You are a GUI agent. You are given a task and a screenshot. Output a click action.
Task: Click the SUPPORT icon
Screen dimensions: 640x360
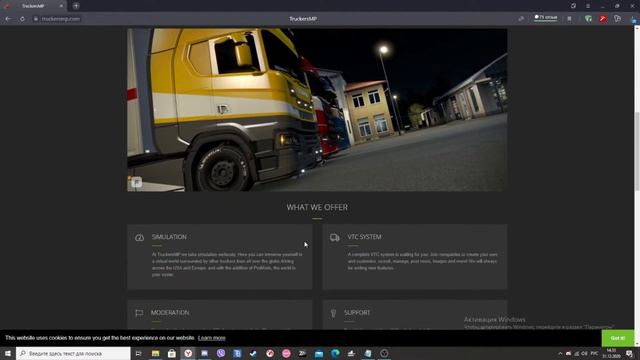pos(333,313)
